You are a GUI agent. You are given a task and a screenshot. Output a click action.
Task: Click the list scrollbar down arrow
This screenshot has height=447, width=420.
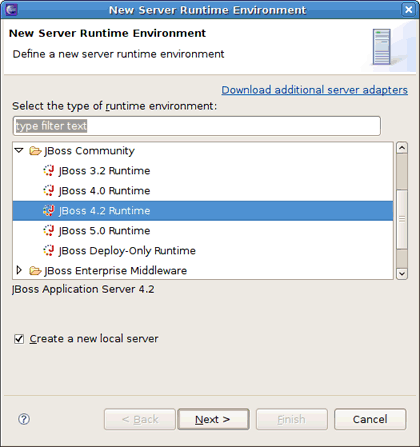pos(402,274)
